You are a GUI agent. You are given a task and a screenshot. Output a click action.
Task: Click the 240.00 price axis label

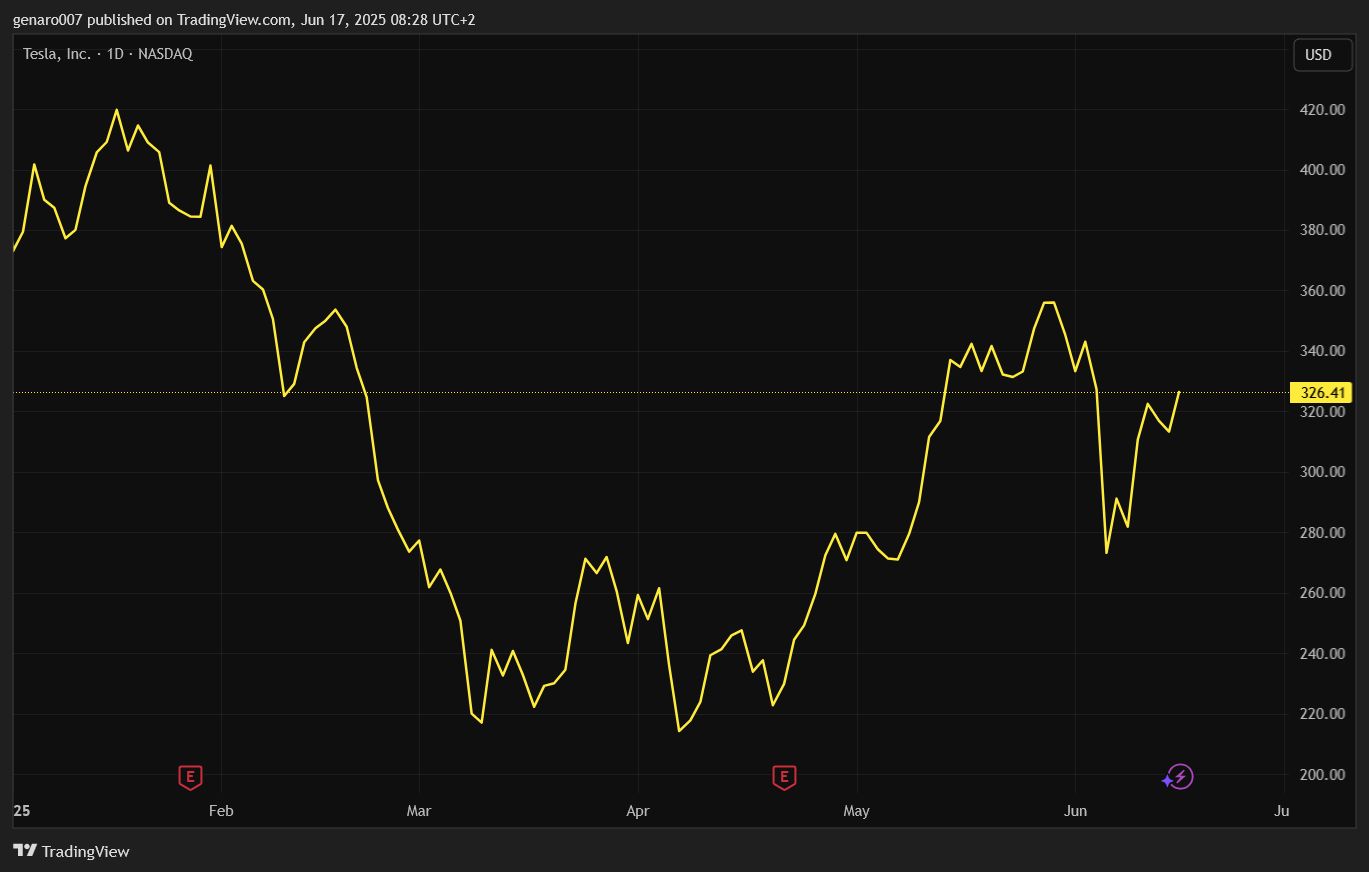[1322, 654]
